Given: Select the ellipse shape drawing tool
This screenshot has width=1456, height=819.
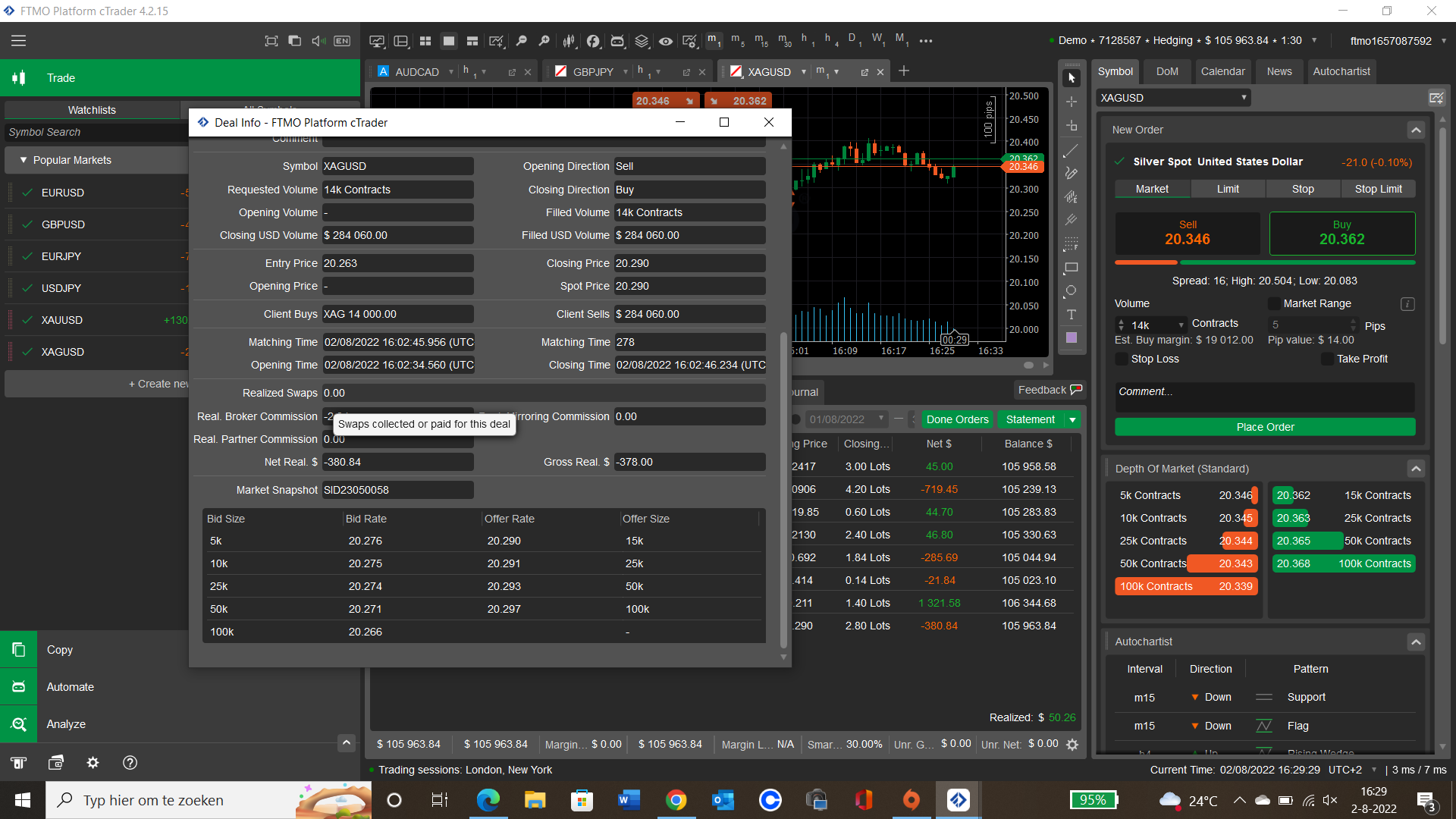Looking at the screenshot, I should pyautogui.click(x=1072, y=291).
